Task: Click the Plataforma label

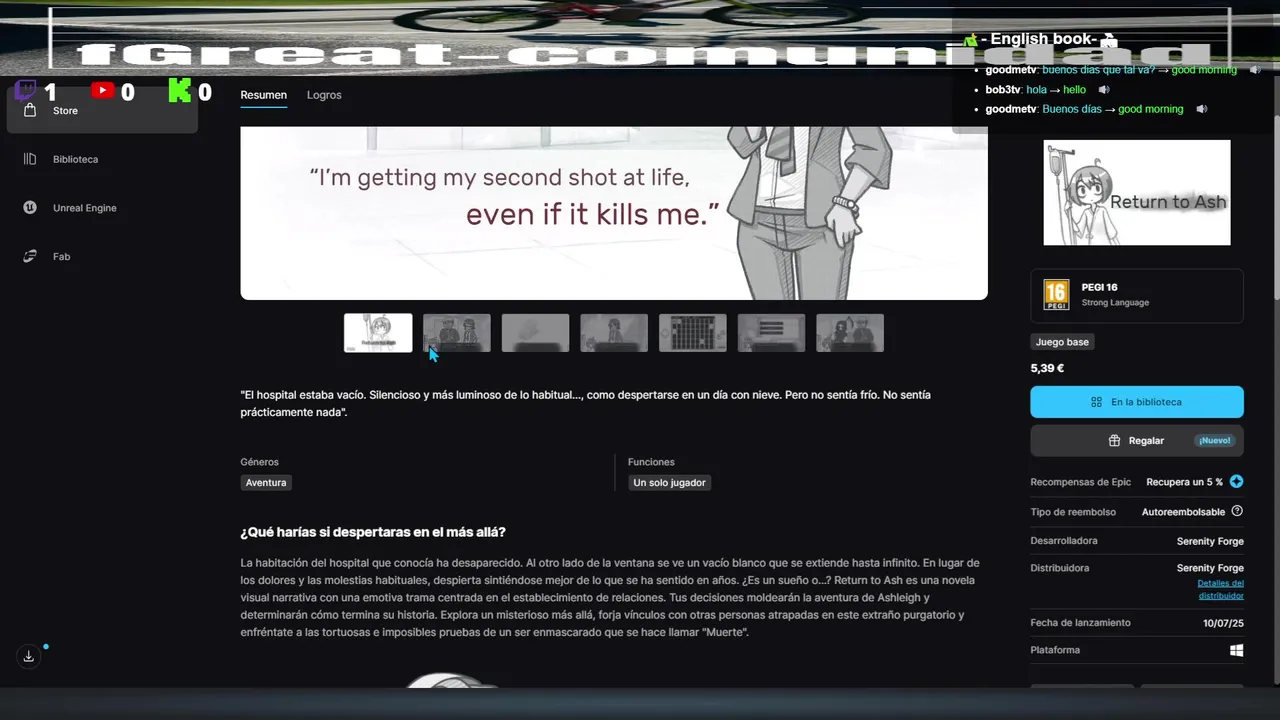Action: click(x=1055, y=650)
